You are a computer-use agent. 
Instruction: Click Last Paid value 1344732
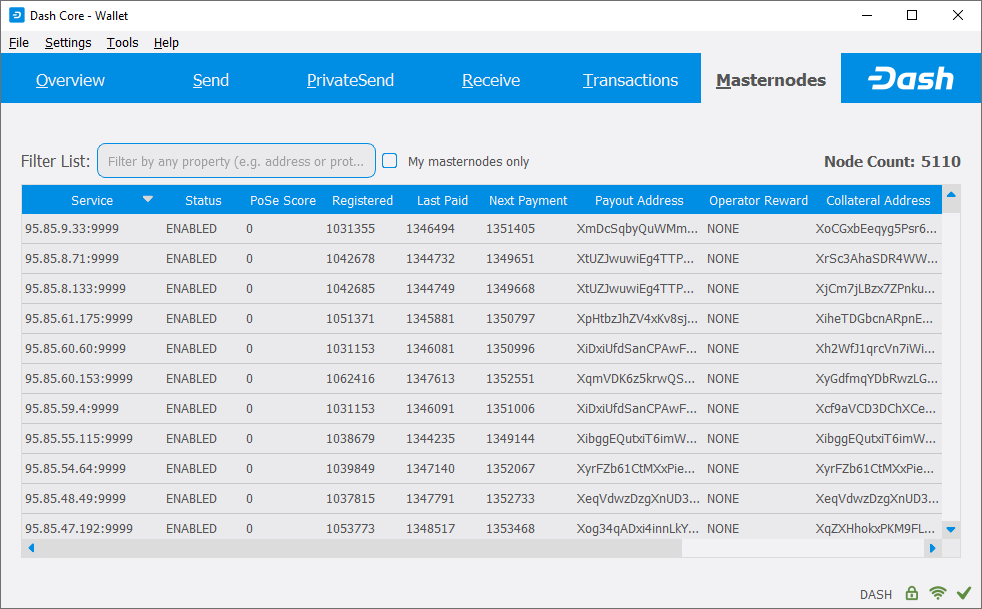click(x=430, y=259)
